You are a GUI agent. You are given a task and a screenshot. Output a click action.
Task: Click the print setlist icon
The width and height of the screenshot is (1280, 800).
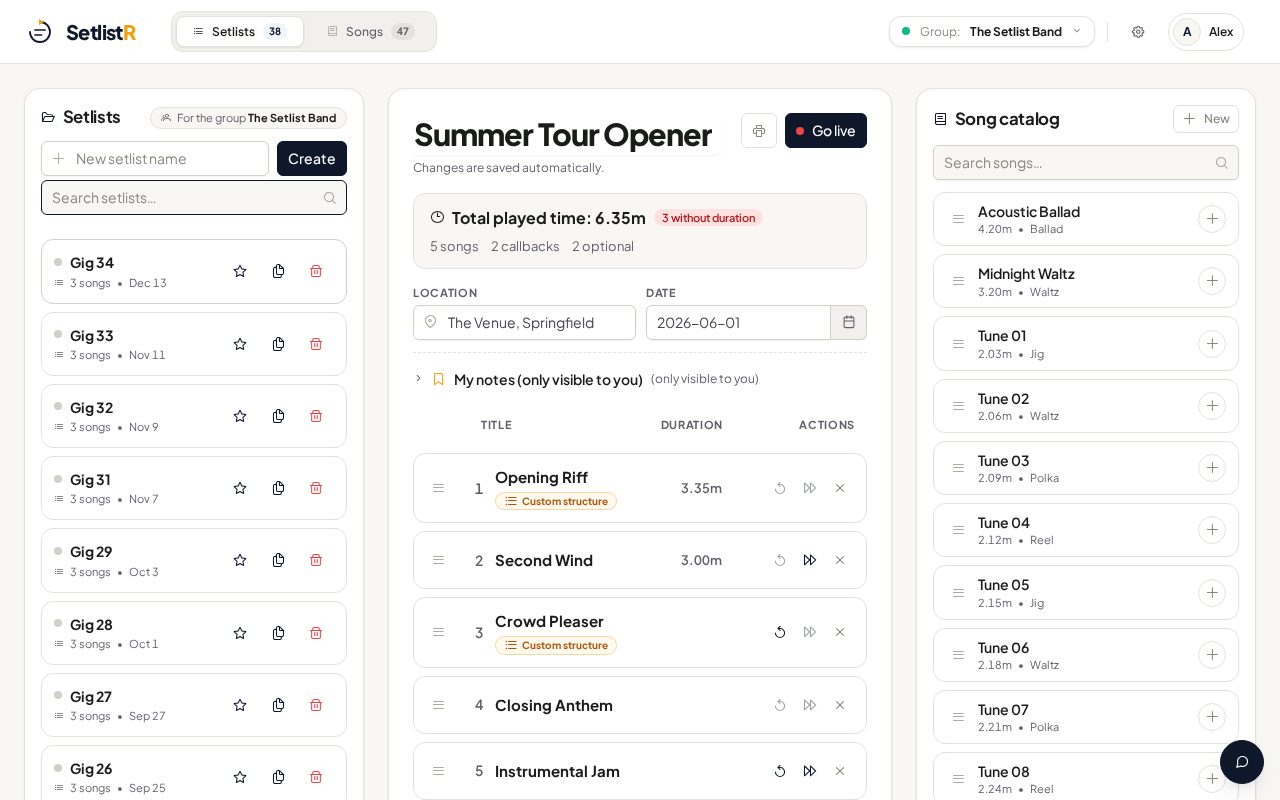coord(759,131)
